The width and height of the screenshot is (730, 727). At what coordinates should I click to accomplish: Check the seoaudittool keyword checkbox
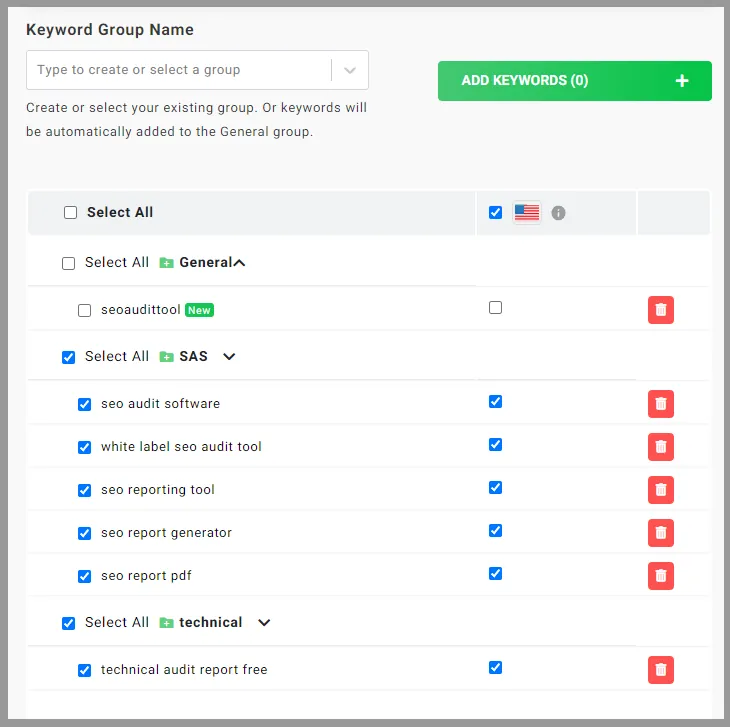click(84, 310)
